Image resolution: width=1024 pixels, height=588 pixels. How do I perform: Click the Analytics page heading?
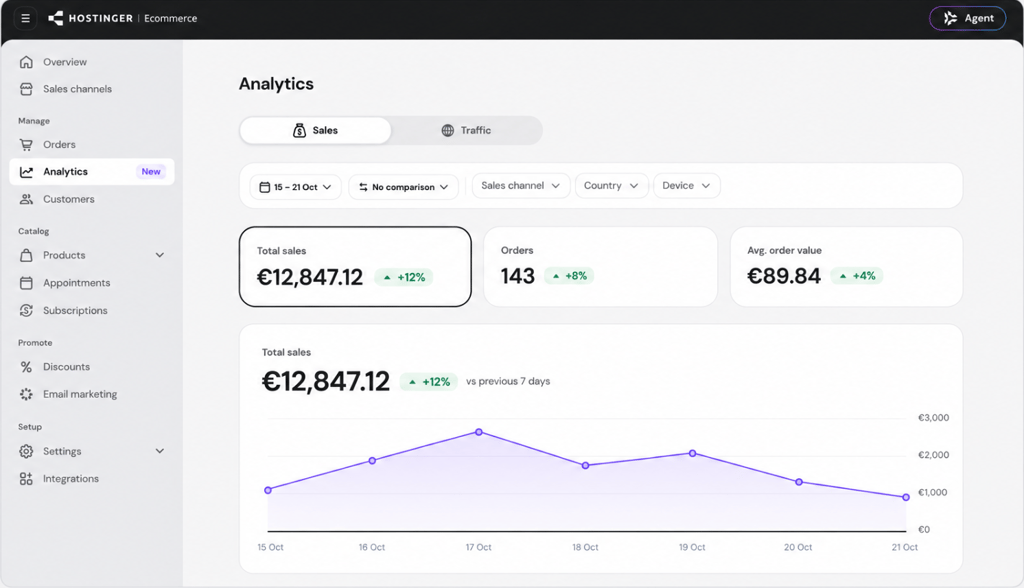coord(276,84)
